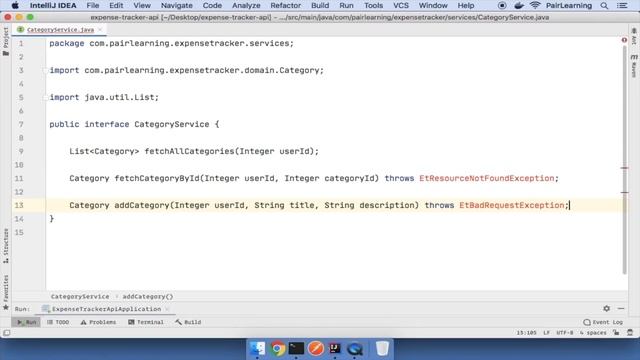Viewport: 640px width, 360px height.
Task: Click the 13:105 cursor position in status bar
Action: 527,333
